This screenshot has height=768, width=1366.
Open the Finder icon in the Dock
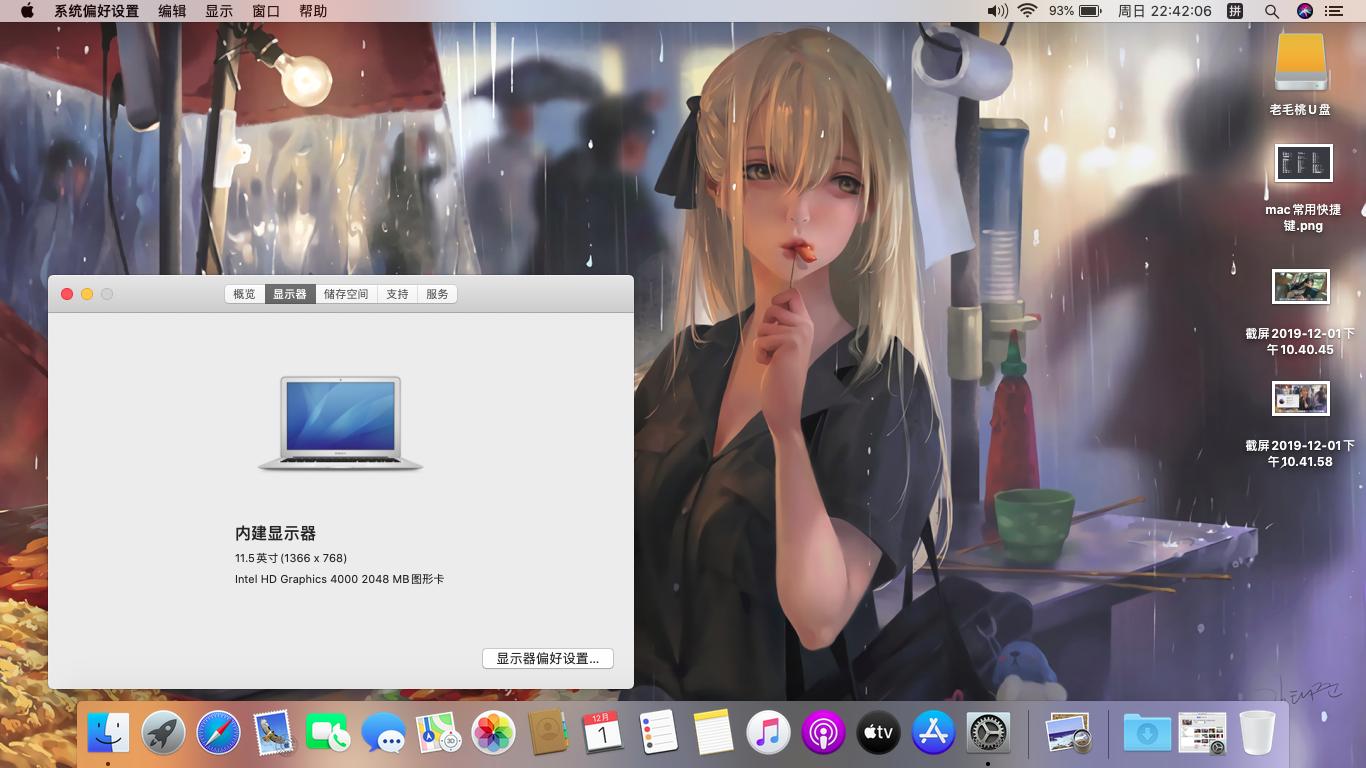(108, 733)
